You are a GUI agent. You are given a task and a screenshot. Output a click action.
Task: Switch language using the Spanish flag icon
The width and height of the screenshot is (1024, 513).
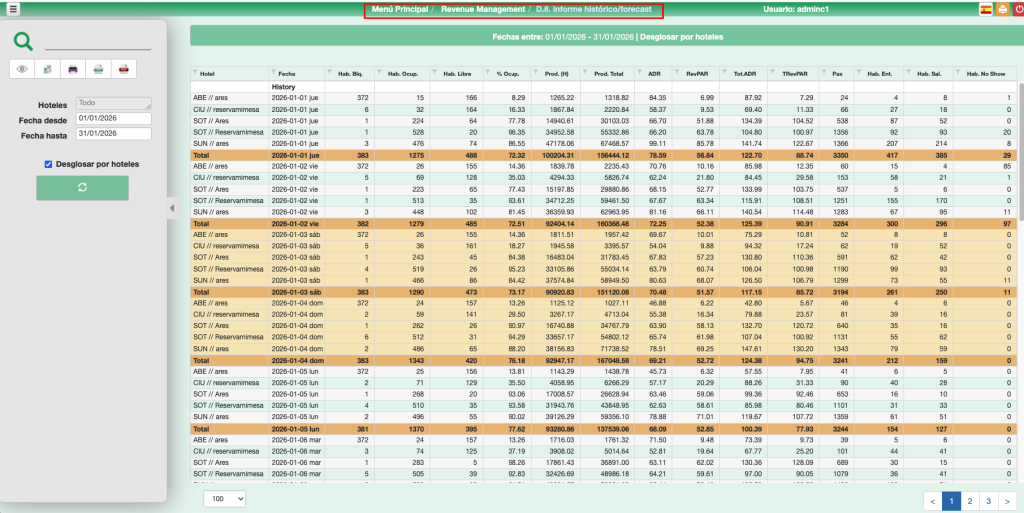coord(985,9)
